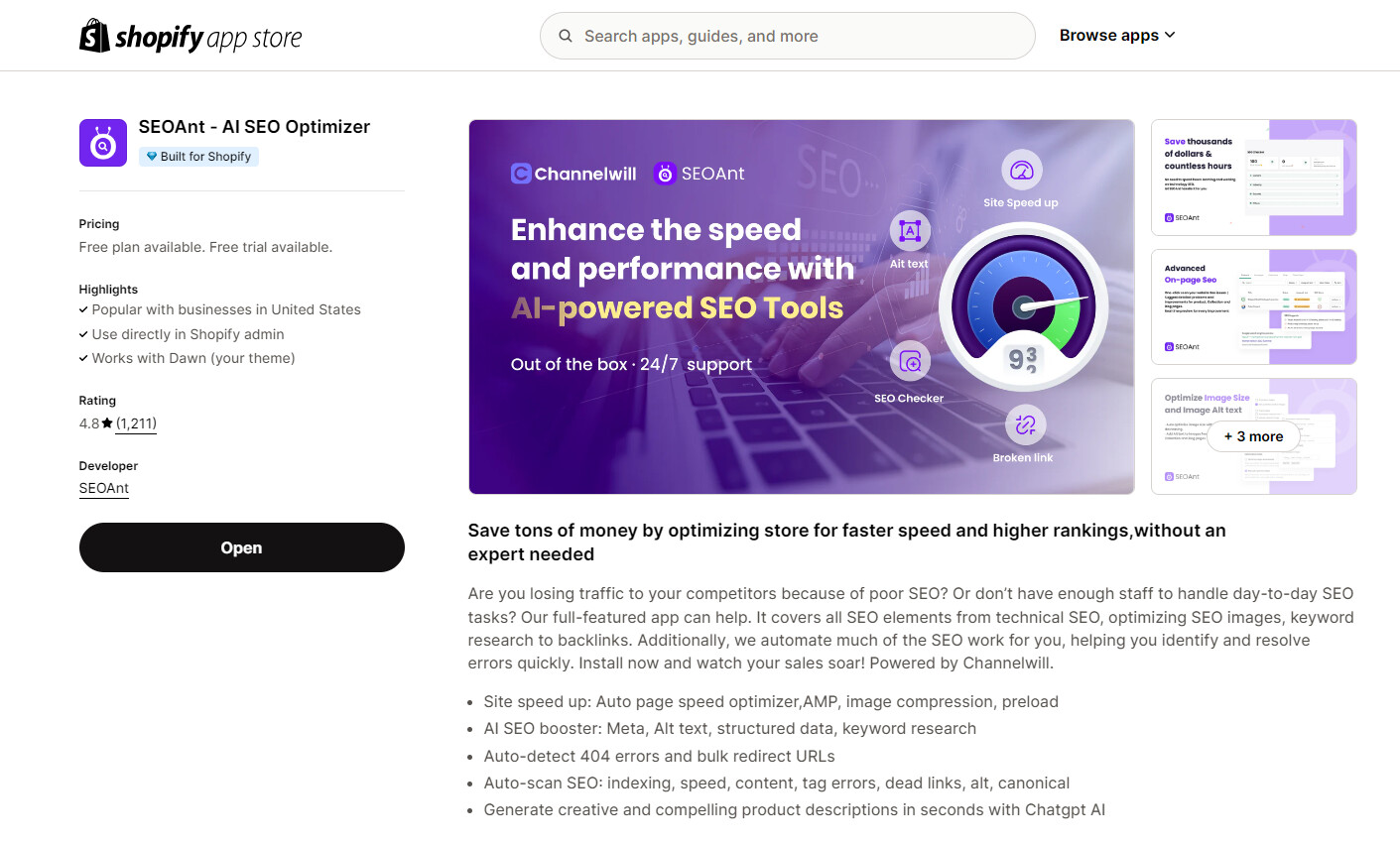1400x844 pixels.
Task: Click Works with Dawn (your theme)
Action: coord(193,358)
